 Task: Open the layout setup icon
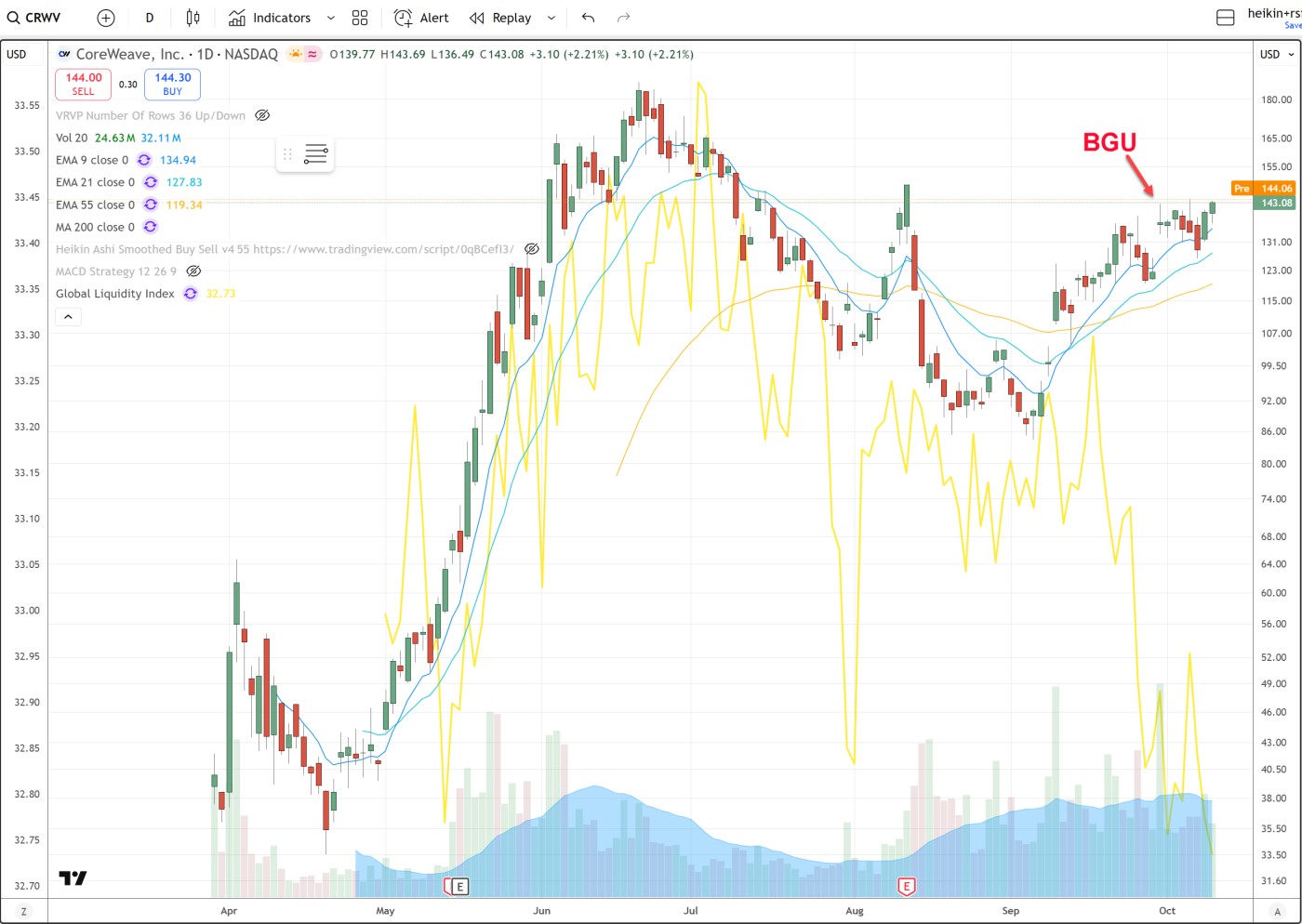point(1226,18)
